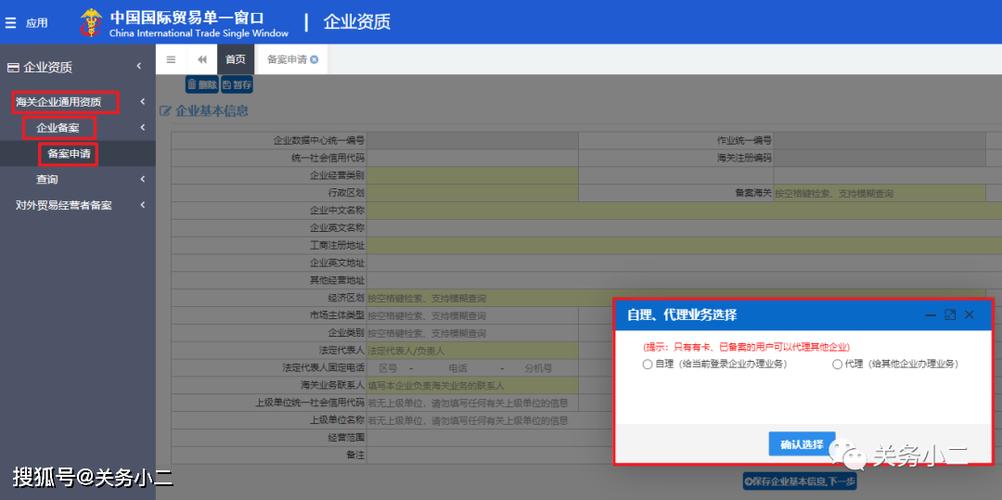Toggle the sidebar collapse icon in the tab bar
The image size is (1002, 500).
(171, 59)
